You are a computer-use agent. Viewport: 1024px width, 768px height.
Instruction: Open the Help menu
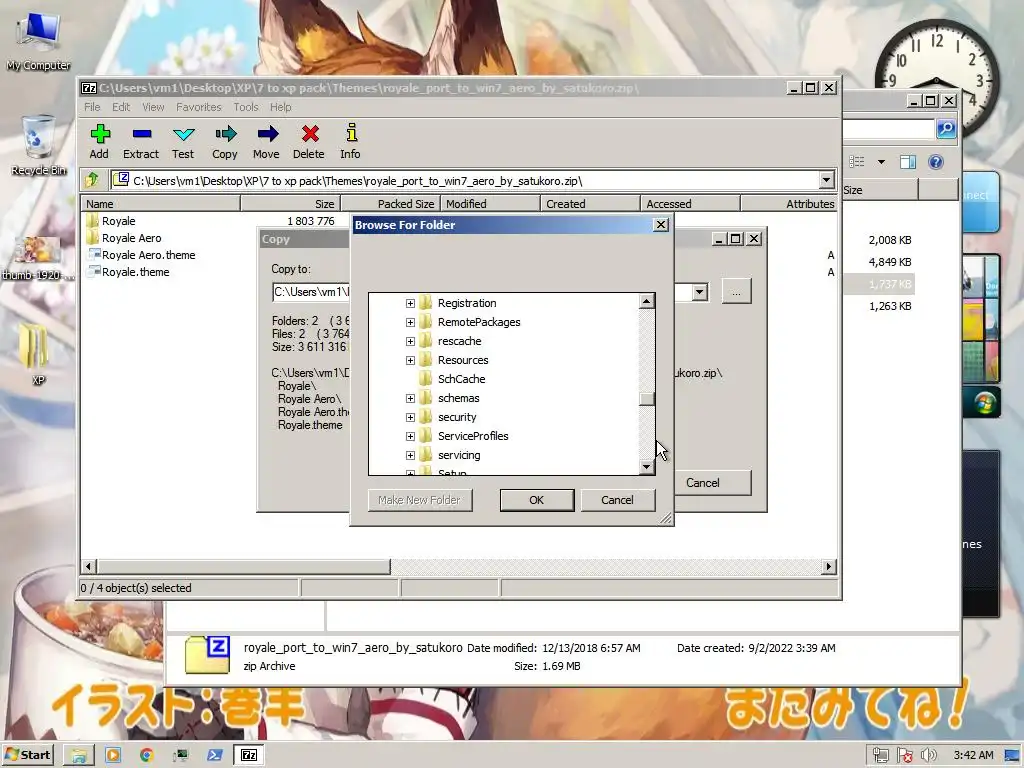click(281, 107)
